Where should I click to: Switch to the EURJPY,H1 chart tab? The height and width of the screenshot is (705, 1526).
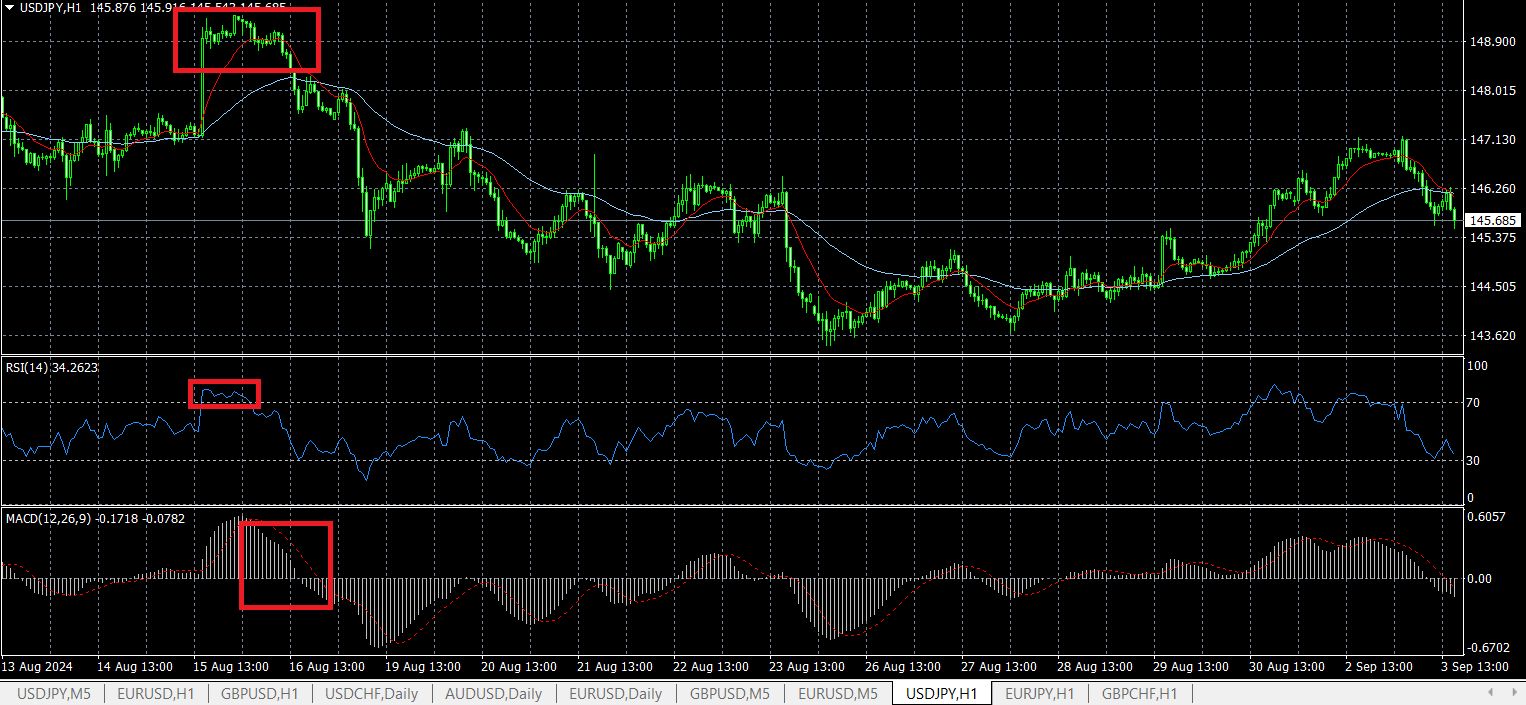[1040, 693]
